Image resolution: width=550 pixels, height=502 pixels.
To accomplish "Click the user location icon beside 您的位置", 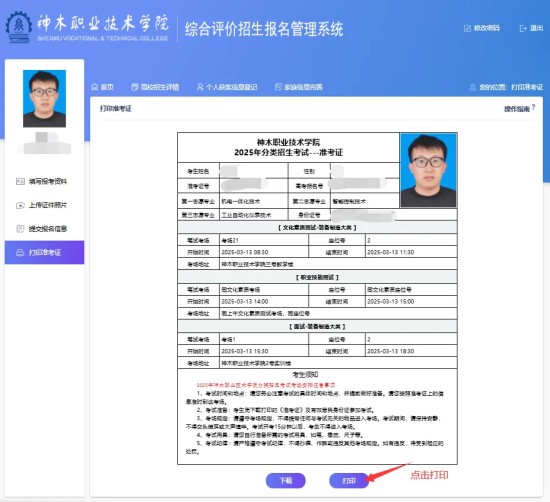I will tap(472, 87).
